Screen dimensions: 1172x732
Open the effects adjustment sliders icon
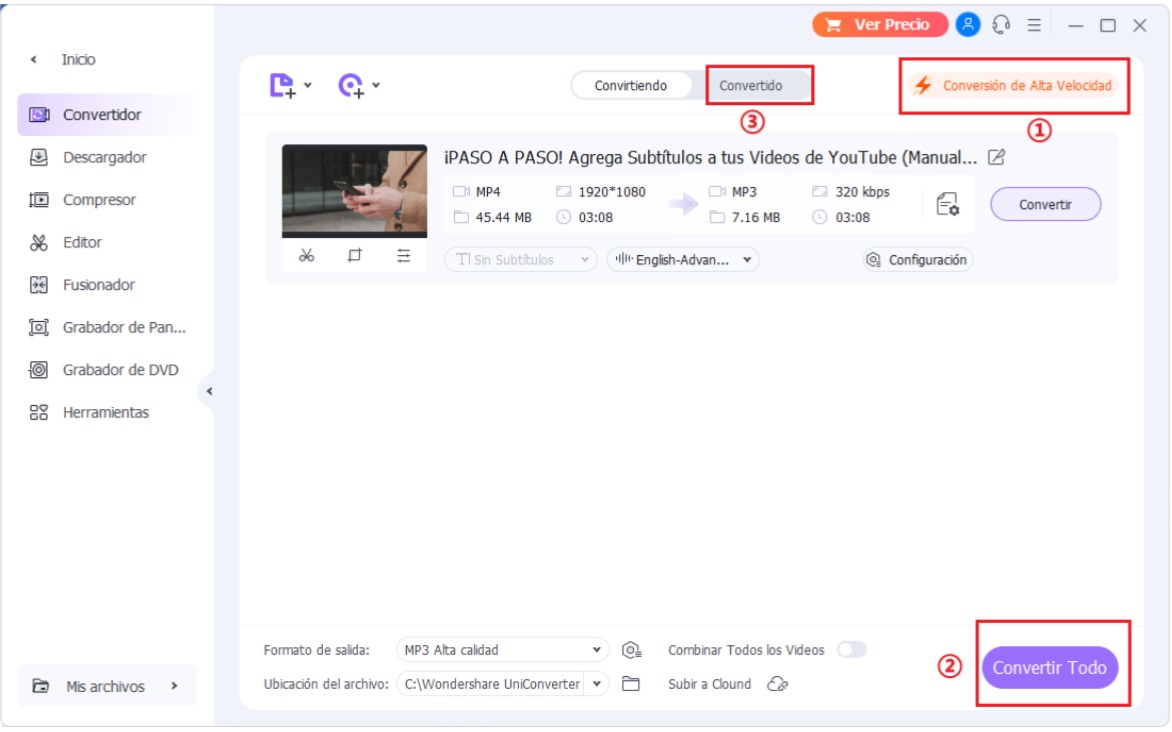click(403, 256)
